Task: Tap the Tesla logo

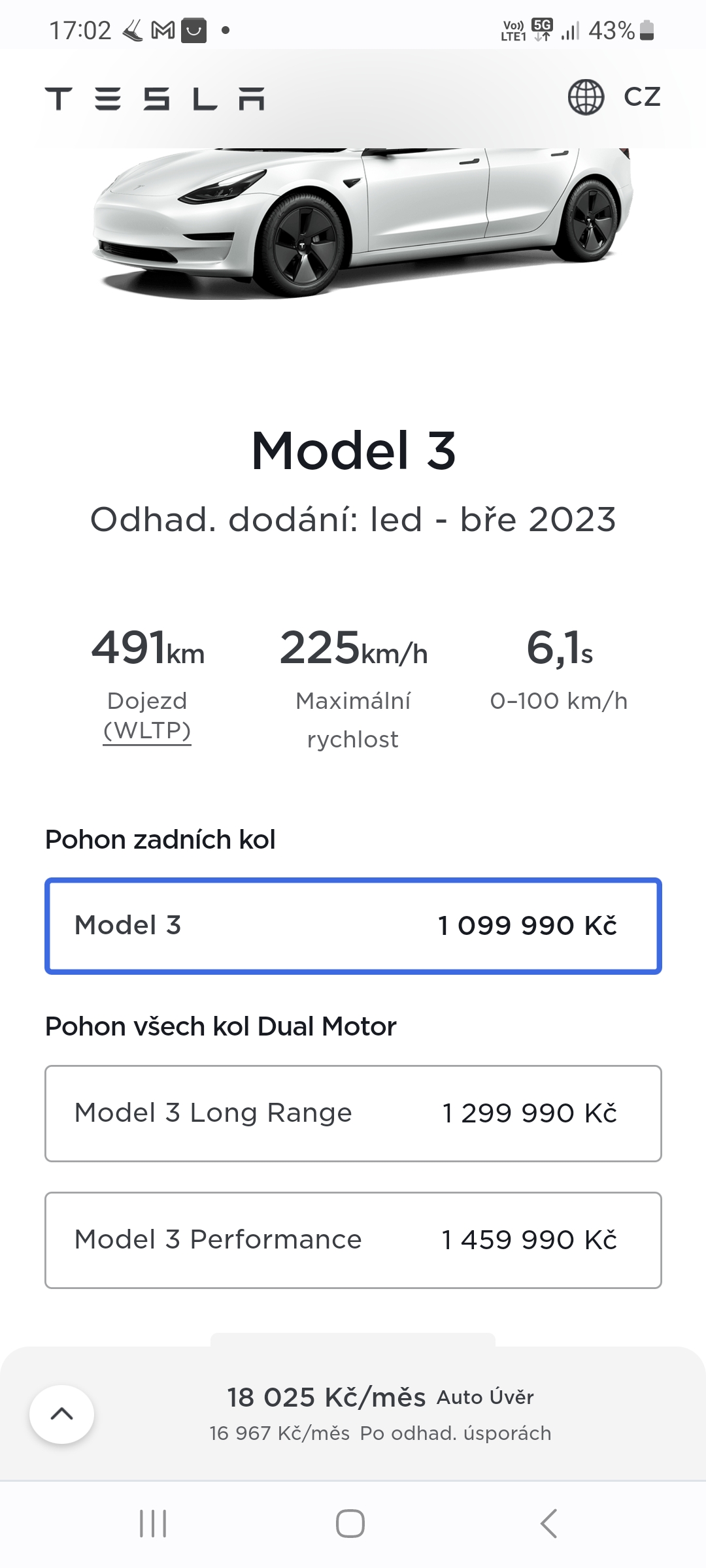Action: pyautogui.click(x=155, y=99)
